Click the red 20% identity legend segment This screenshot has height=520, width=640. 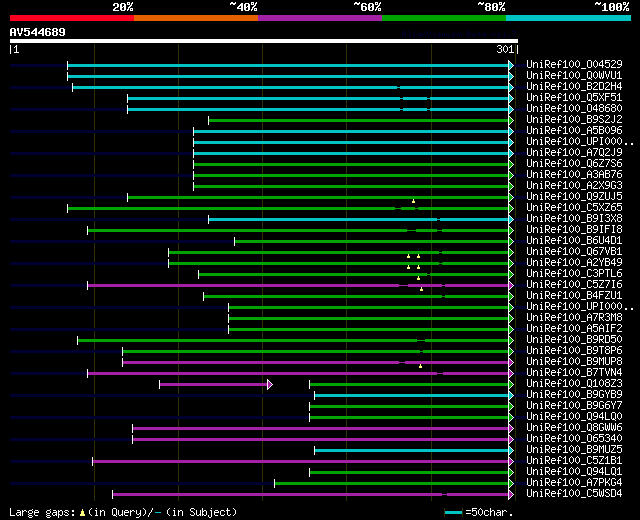coord(72,18)
